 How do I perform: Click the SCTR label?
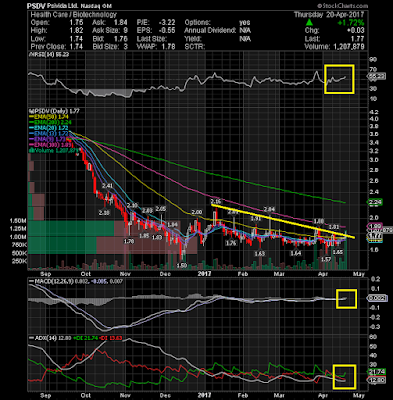(194, 47)
